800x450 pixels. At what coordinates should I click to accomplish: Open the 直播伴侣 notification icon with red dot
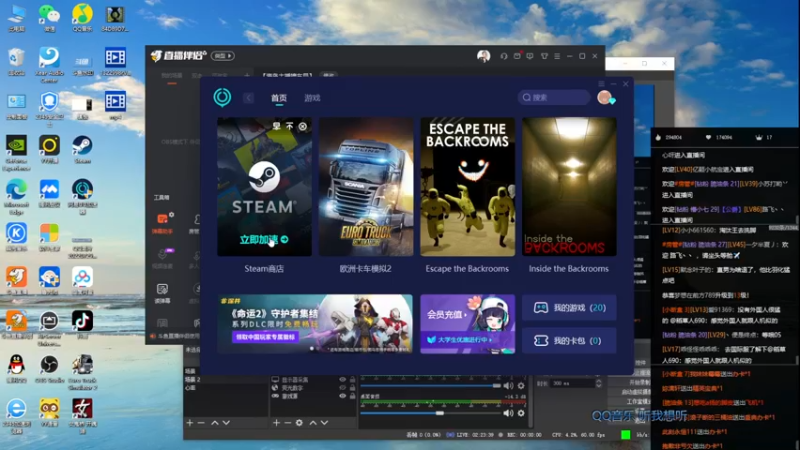[x=517, y=56]
